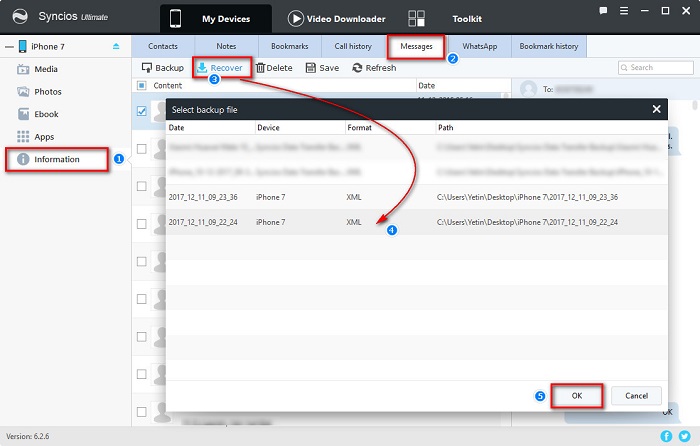
Task: Close the Select backup file dialog
Action: (x=656, y=109)
